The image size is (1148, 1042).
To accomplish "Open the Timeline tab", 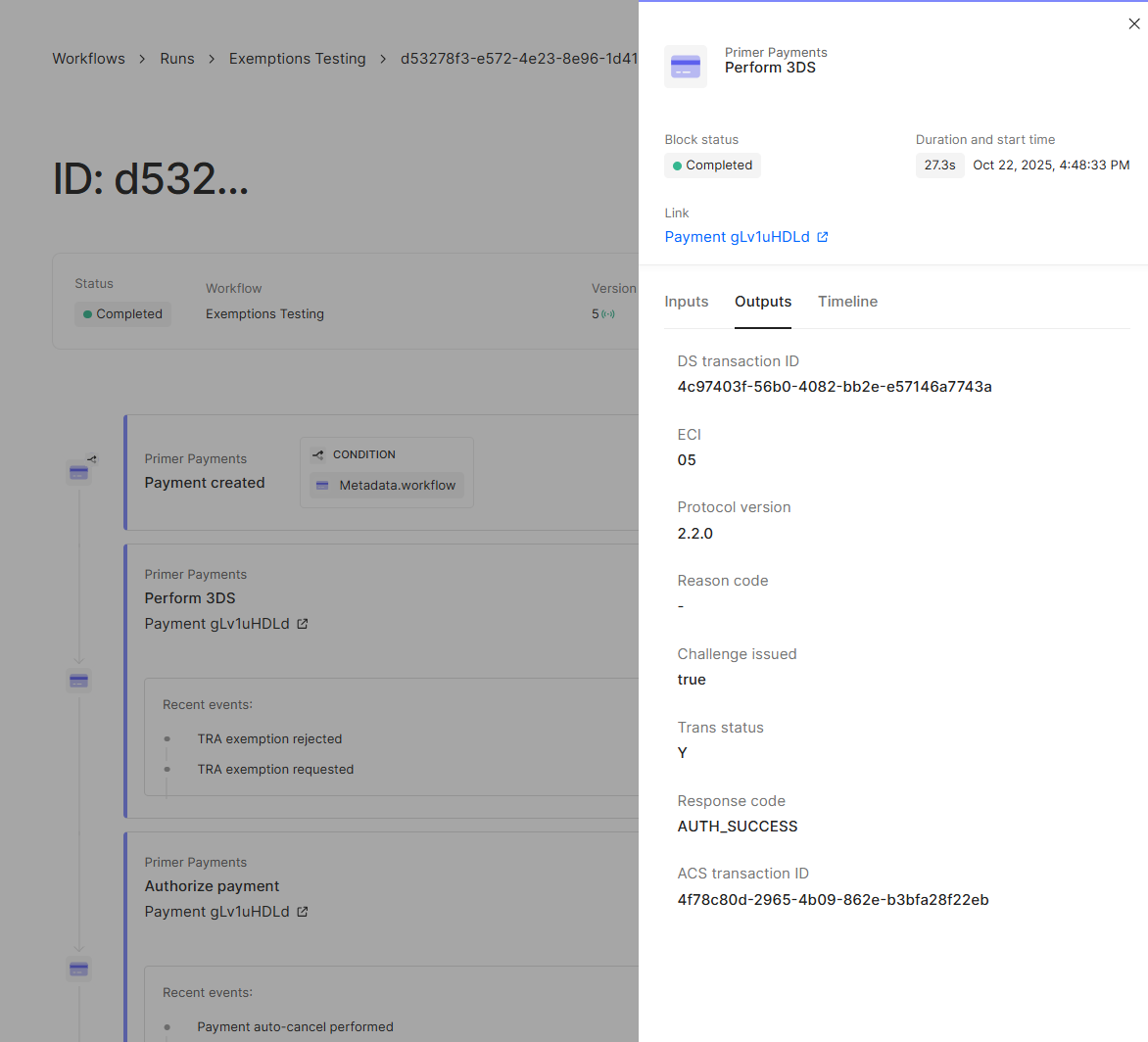I will (847, 302).
